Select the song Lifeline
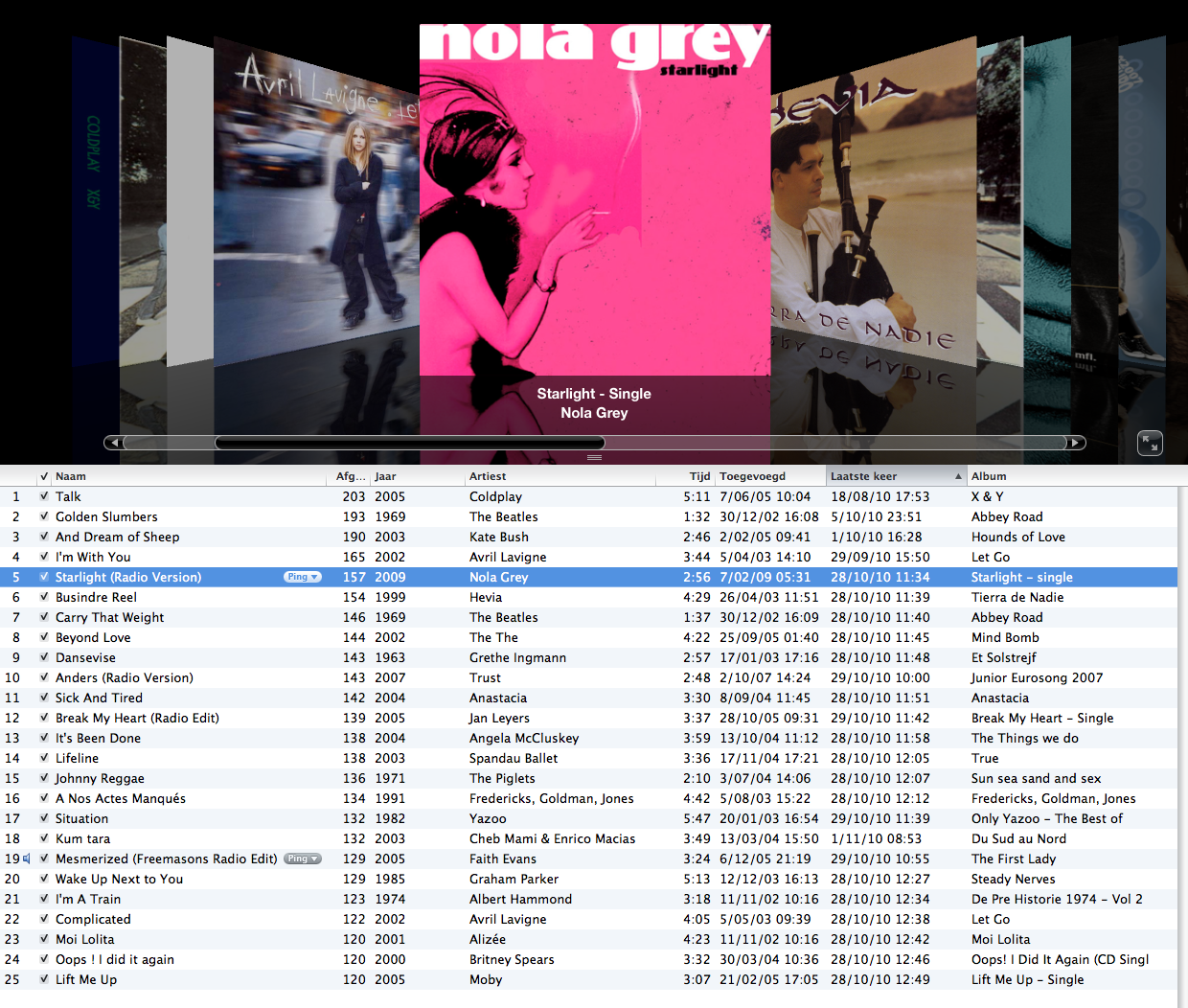This screenshot has width=1188, height=1008. tap(77, 758)
